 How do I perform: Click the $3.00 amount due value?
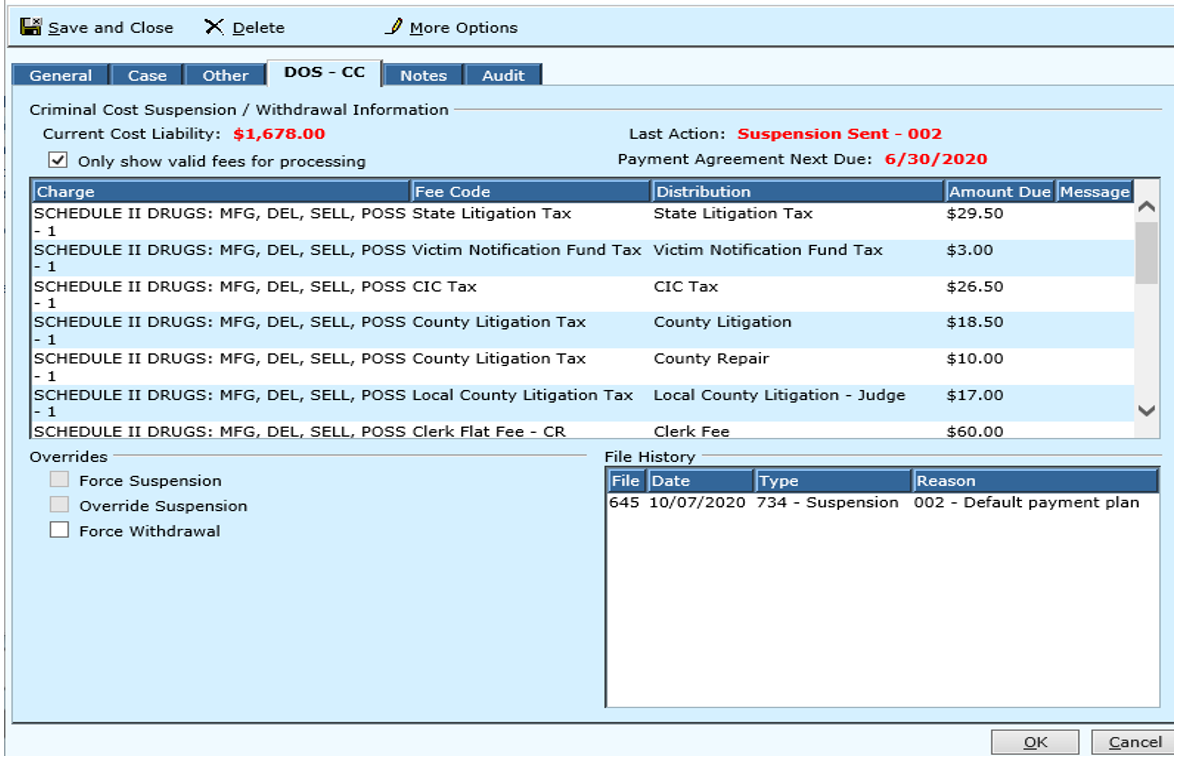point(970,250)
